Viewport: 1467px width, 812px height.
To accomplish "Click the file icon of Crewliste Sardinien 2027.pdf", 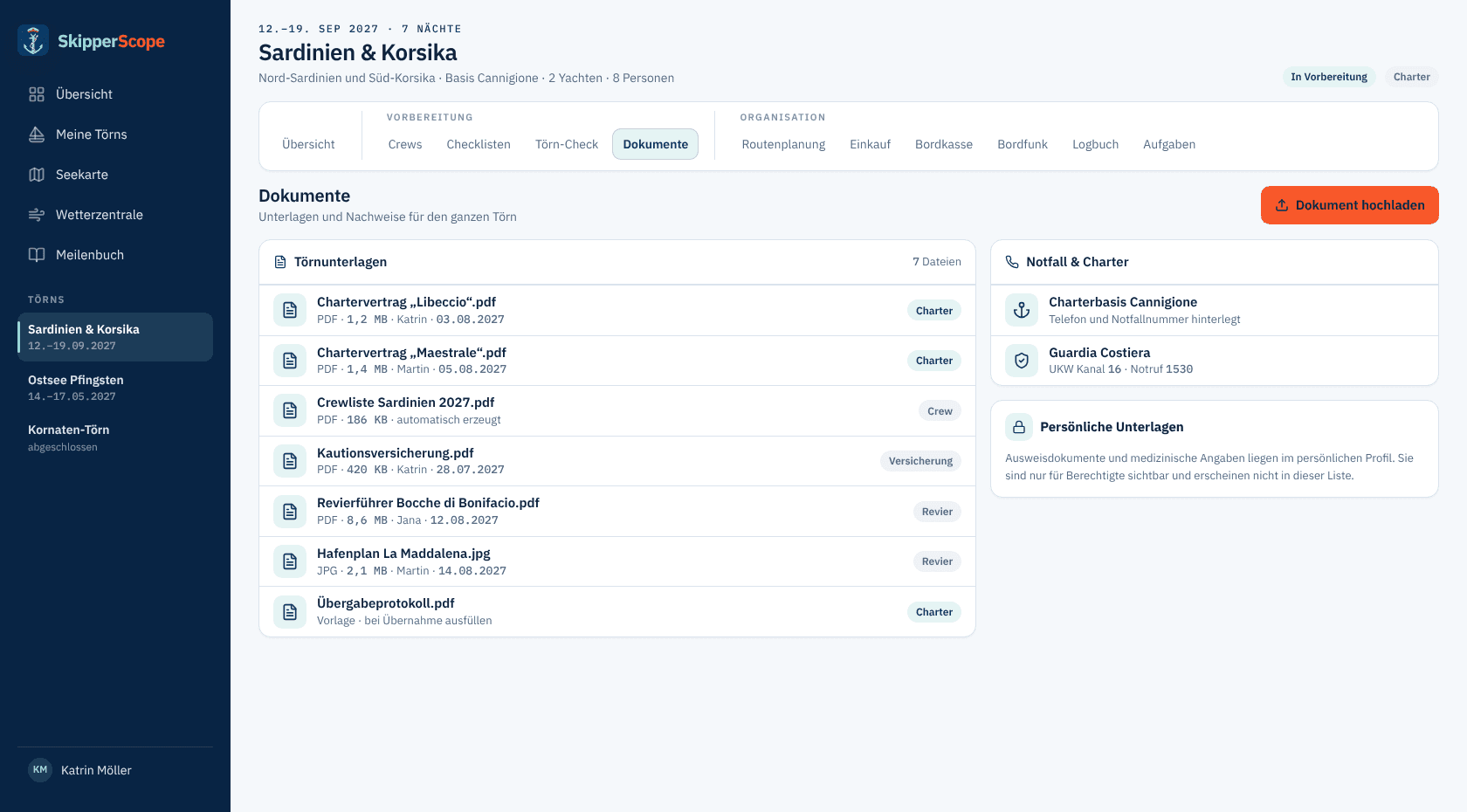I will click(290, 410).
